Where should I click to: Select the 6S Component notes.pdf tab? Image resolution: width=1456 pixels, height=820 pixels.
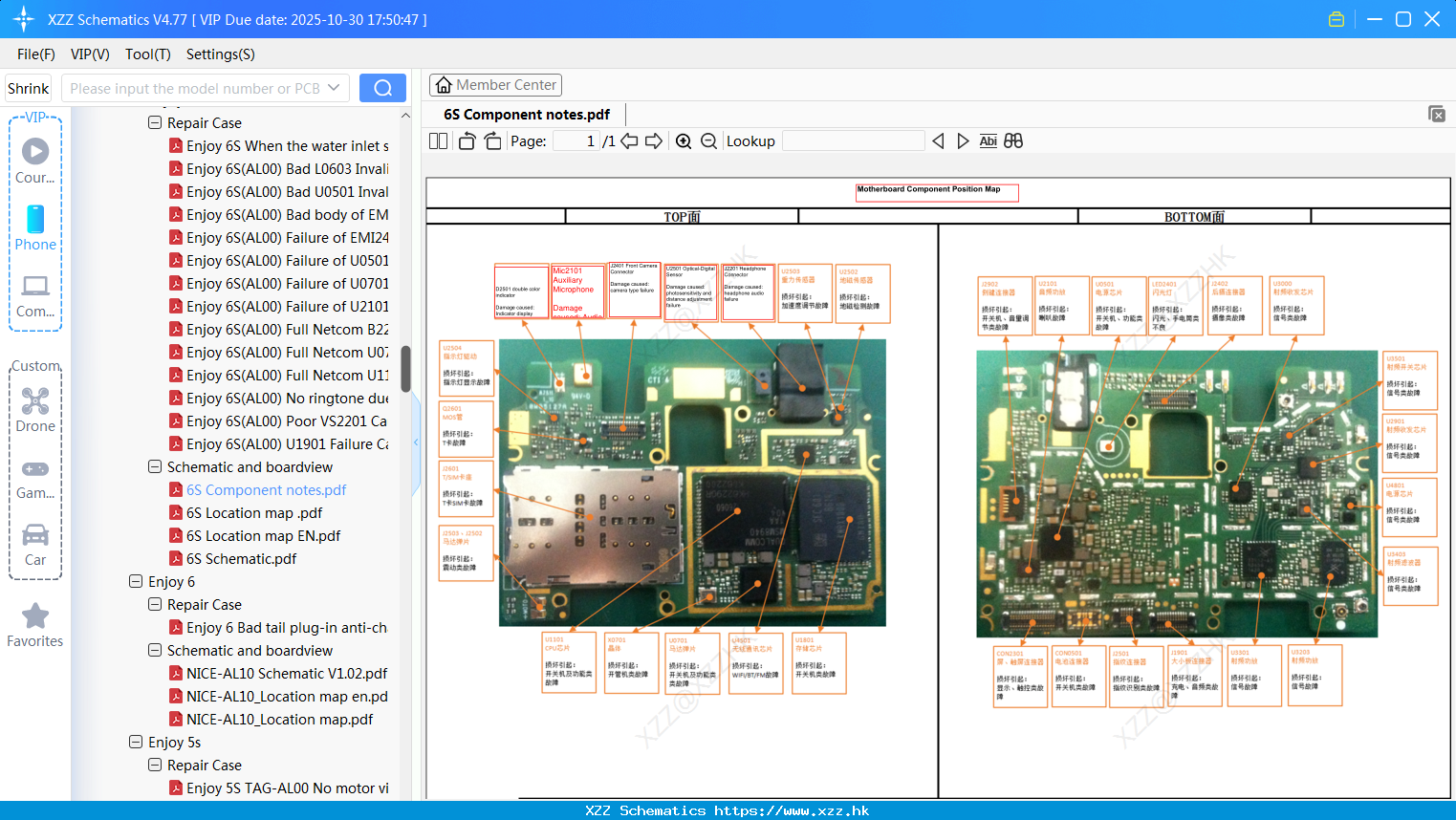[x=527, y=115]
